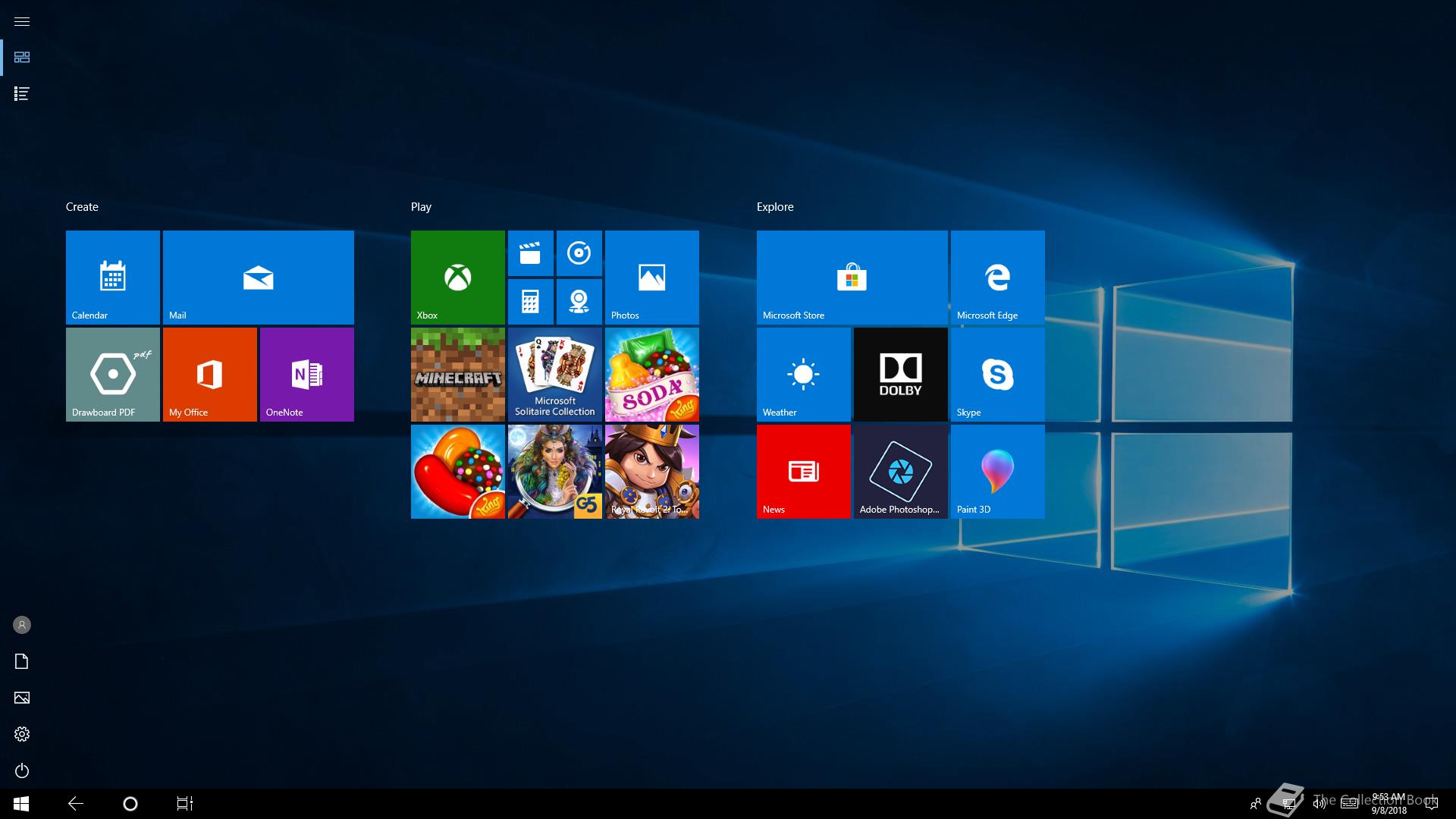This screenshot has height=819, width=1456.
Task: Switch to All apps list view
Action: 22,94
